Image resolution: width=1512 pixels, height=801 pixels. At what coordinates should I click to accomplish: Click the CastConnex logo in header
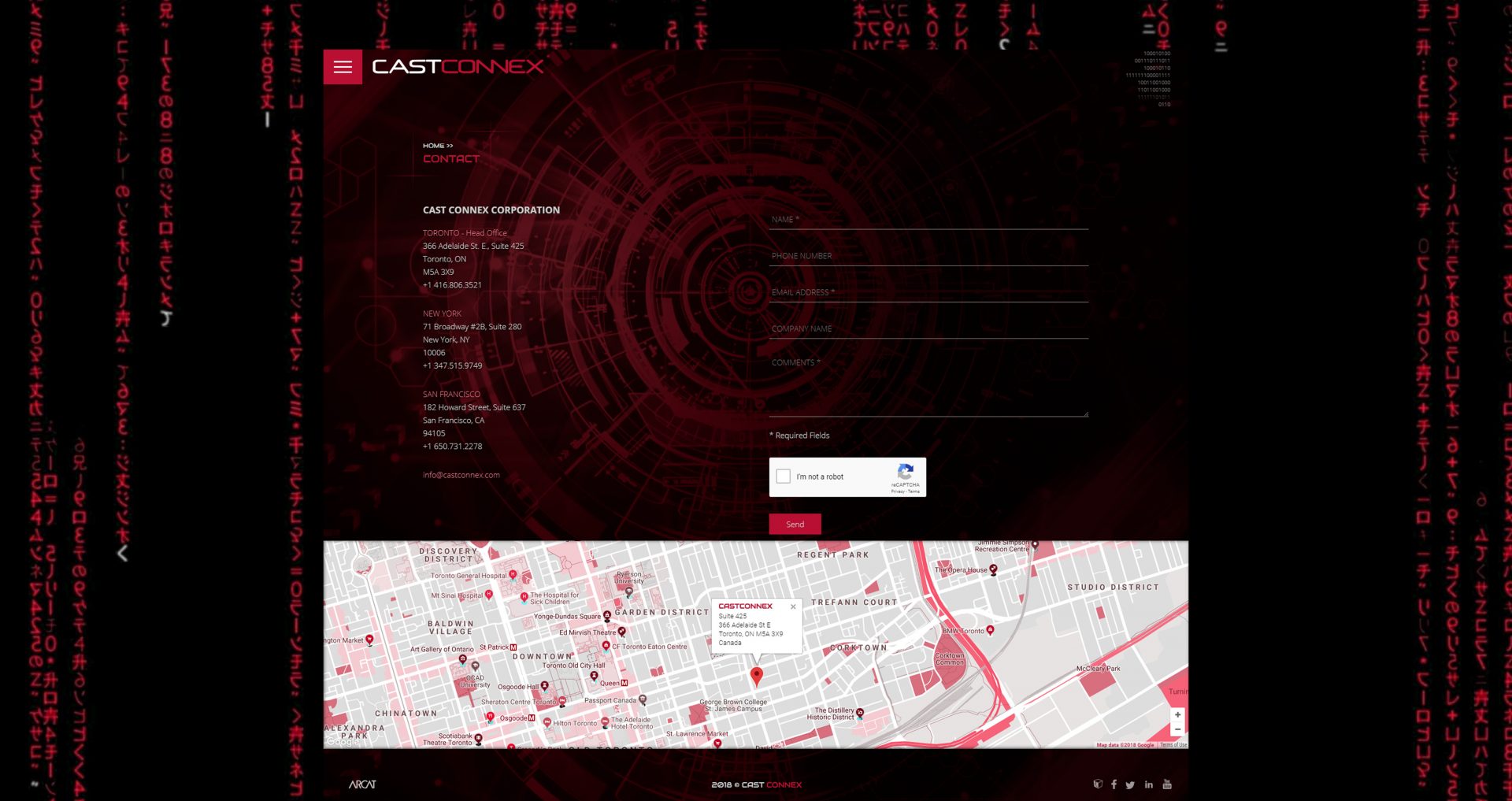[x=458, y=67]
